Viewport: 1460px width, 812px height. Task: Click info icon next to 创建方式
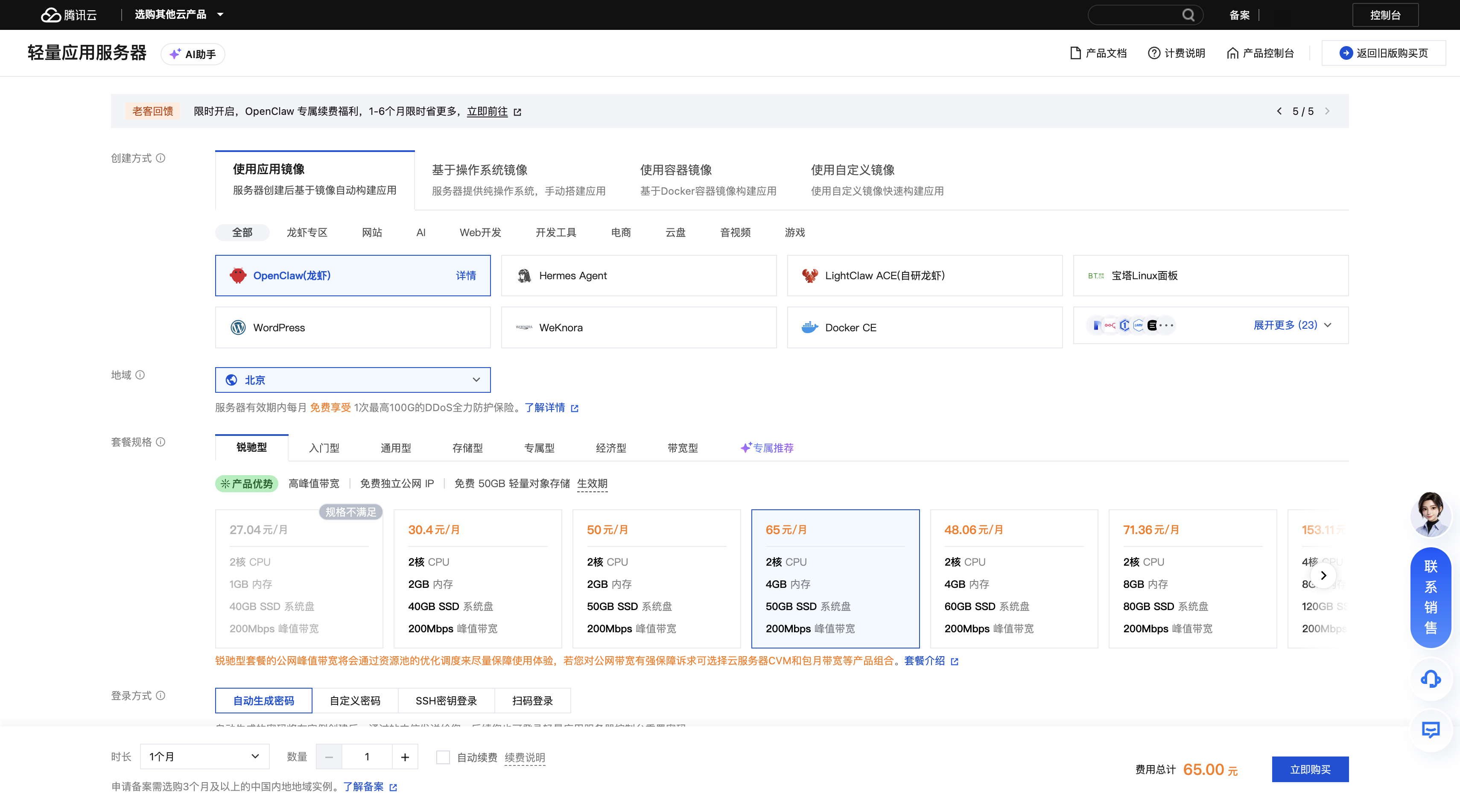(161, 158)
